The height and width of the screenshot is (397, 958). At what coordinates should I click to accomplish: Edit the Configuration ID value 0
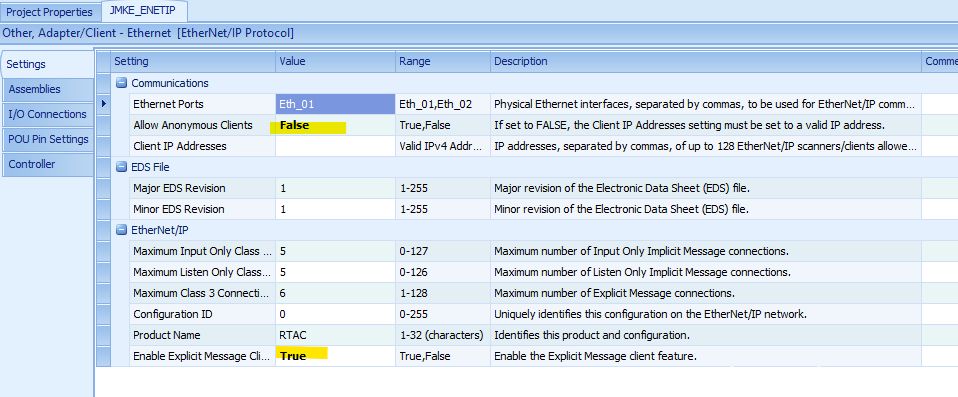[x=335, y=314]
